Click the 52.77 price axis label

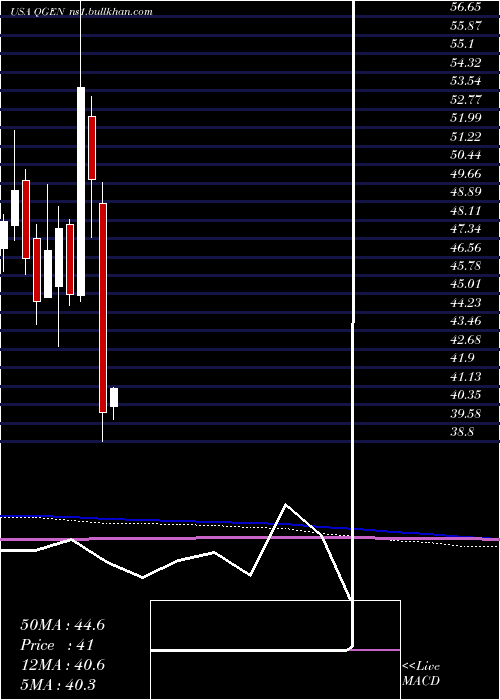(465, 99)
